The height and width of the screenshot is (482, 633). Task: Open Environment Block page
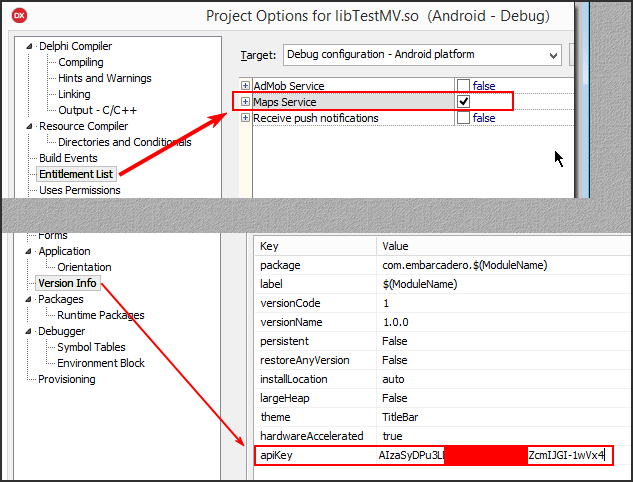tap(101, 363)
